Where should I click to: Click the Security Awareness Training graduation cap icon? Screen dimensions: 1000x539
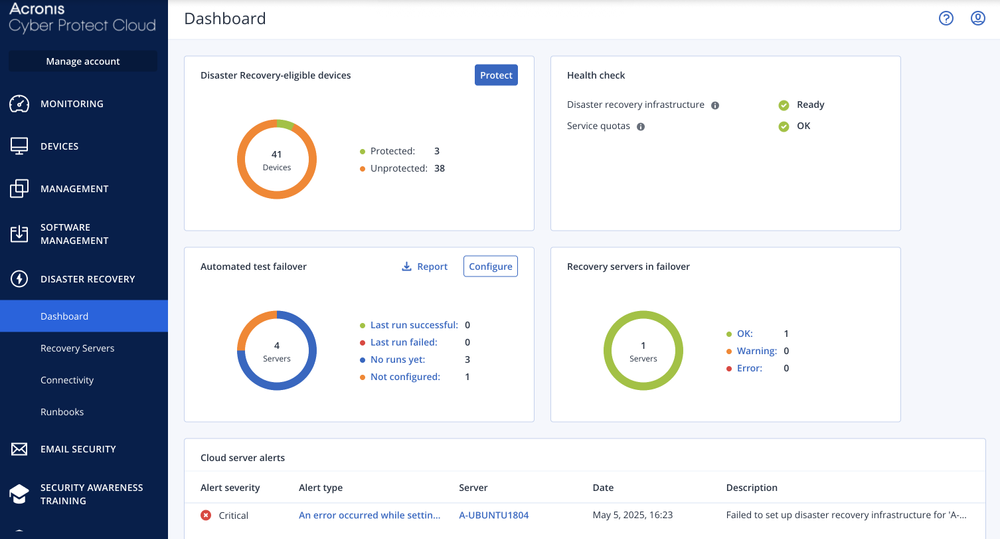point(19,494)
